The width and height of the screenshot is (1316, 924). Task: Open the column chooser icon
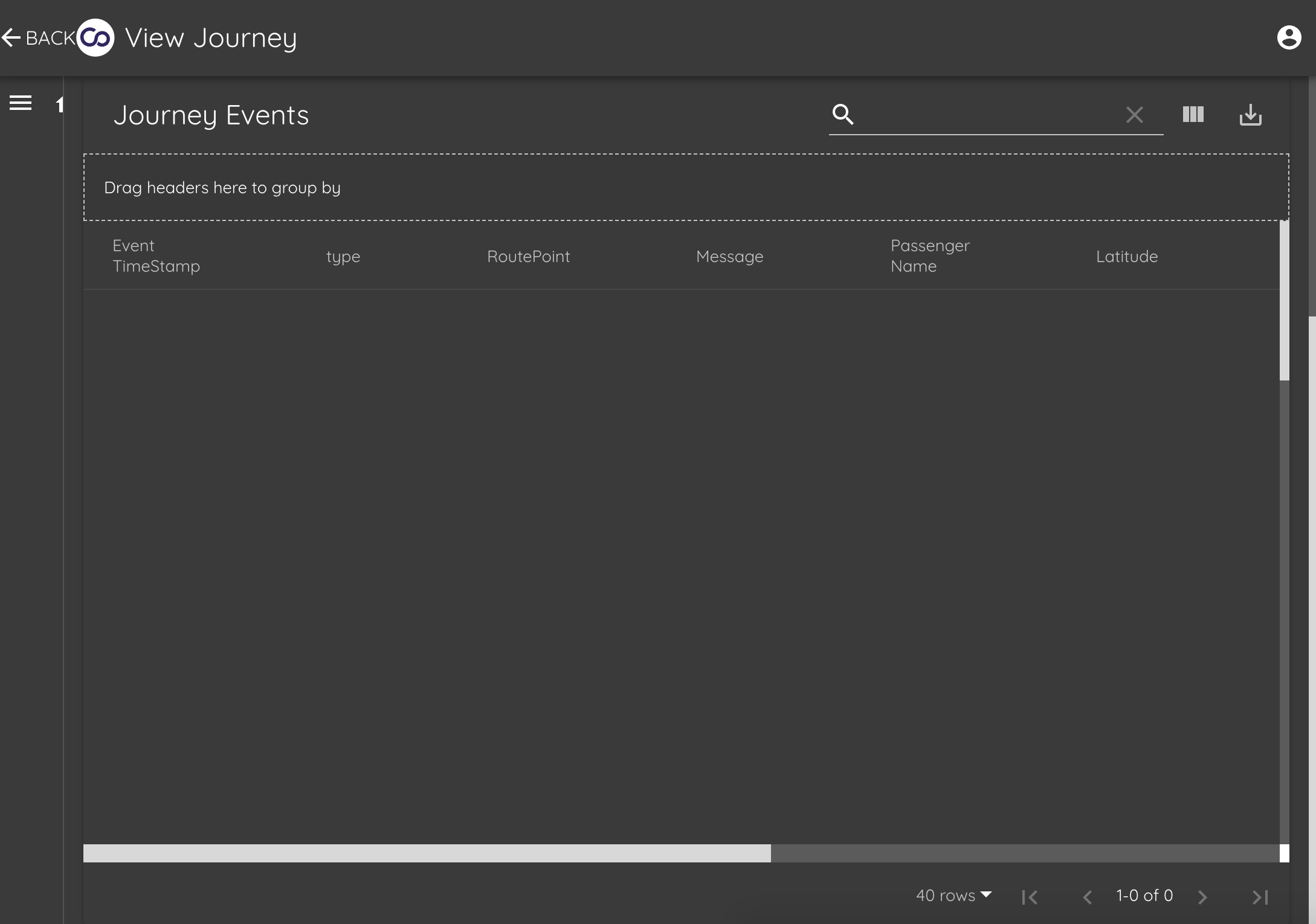(1192, 115)
